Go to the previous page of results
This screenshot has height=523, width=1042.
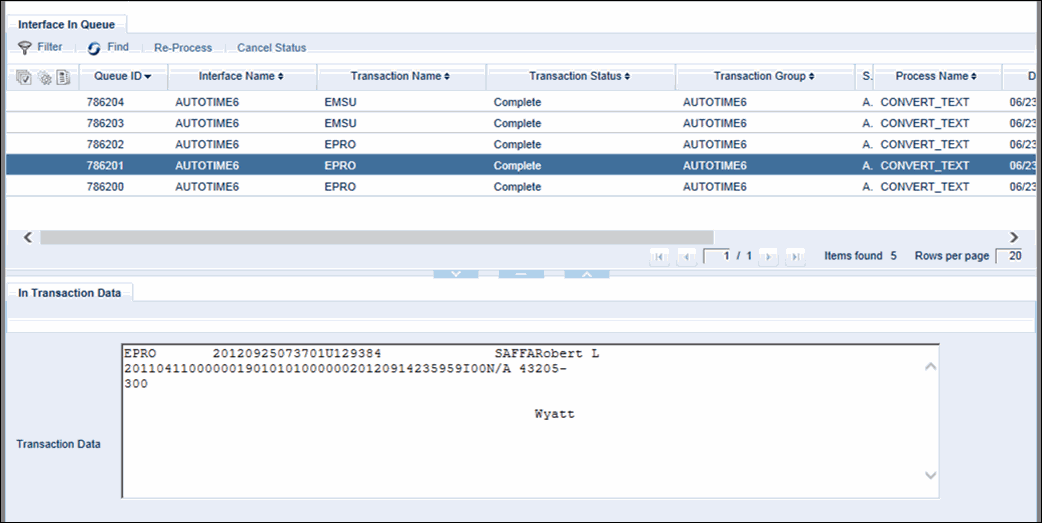686,257
